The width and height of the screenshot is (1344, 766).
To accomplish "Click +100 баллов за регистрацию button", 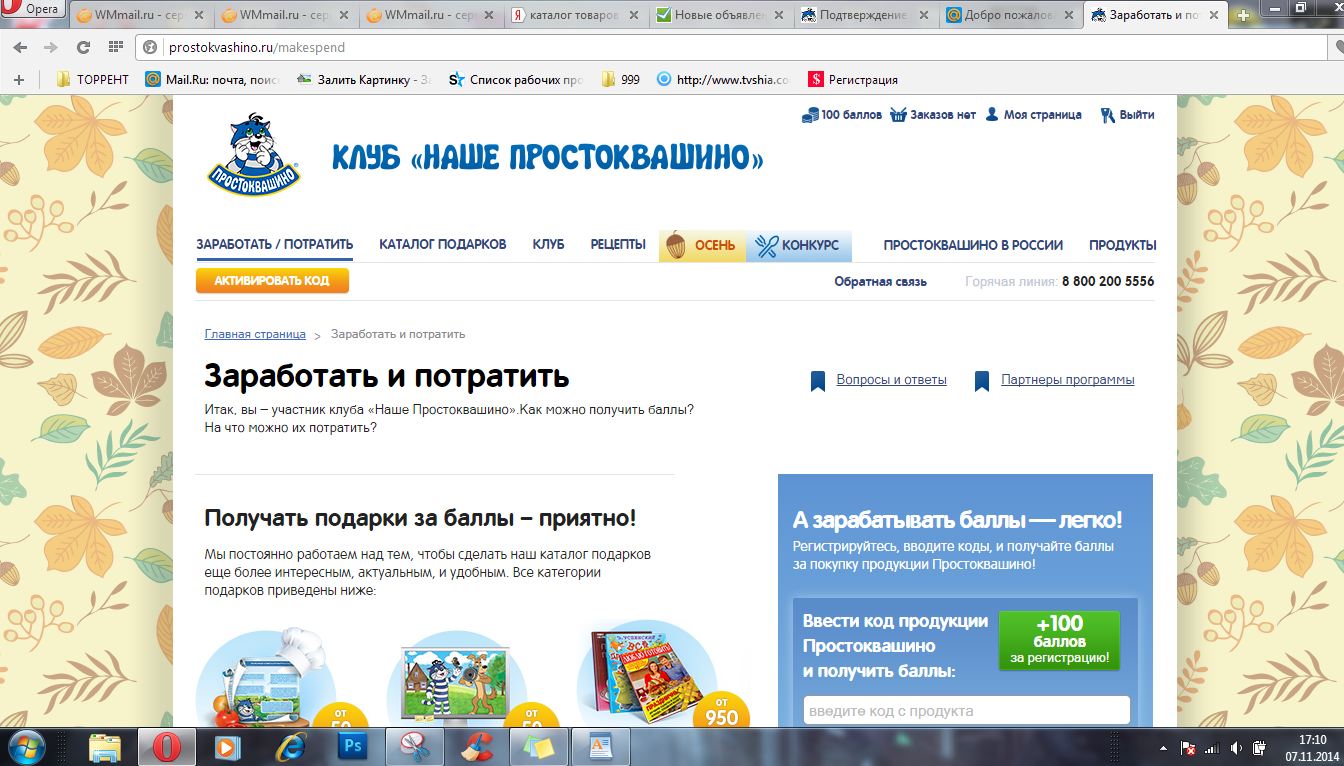I will point(1059,640).
